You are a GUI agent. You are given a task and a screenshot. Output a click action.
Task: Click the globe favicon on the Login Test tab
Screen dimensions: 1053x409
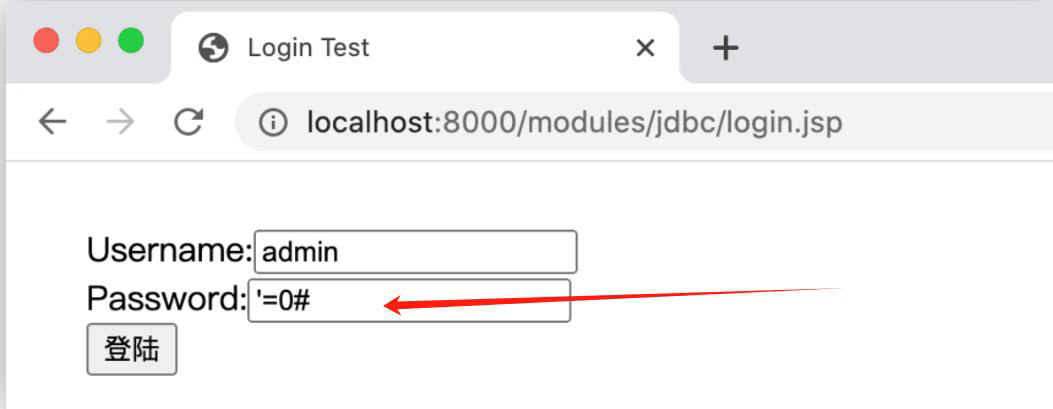click(x=214, y=48)
